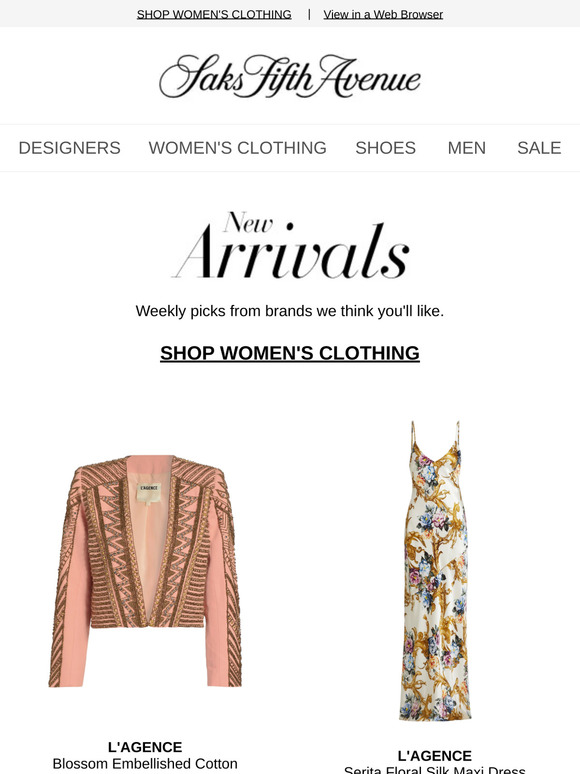Click the L'AGENCE brand name under the jacket

coord(145,747)
